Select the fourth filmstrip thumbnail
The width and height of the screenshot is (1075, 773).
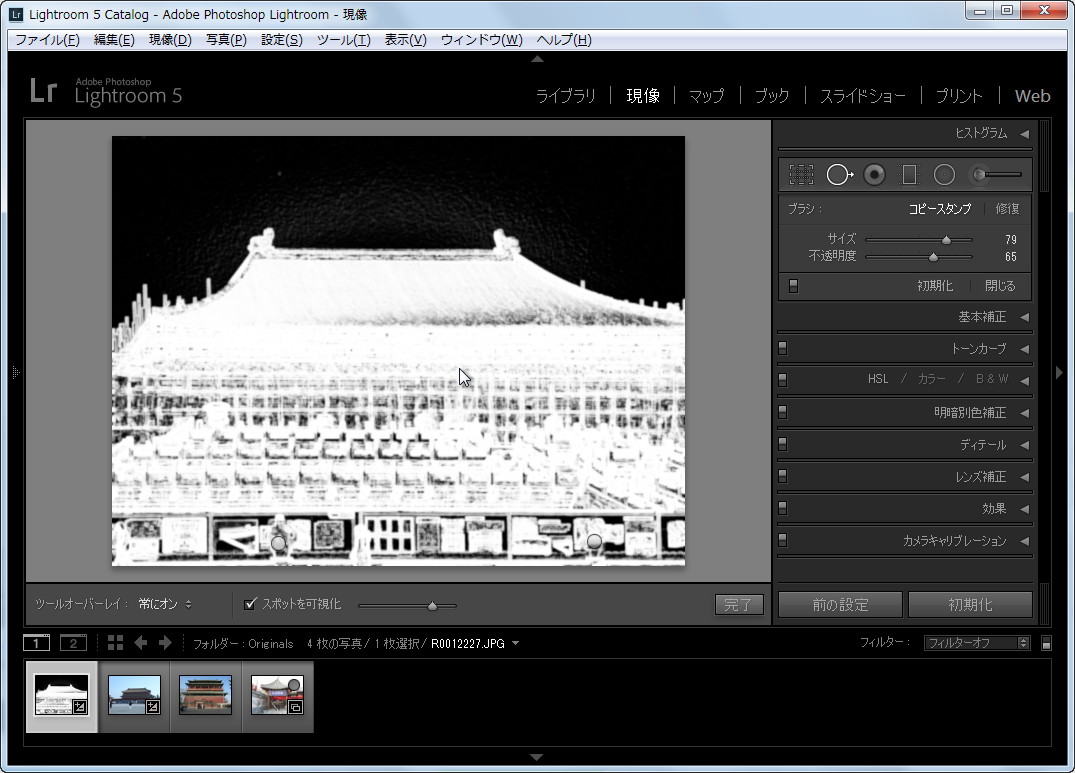pos(277,695)
